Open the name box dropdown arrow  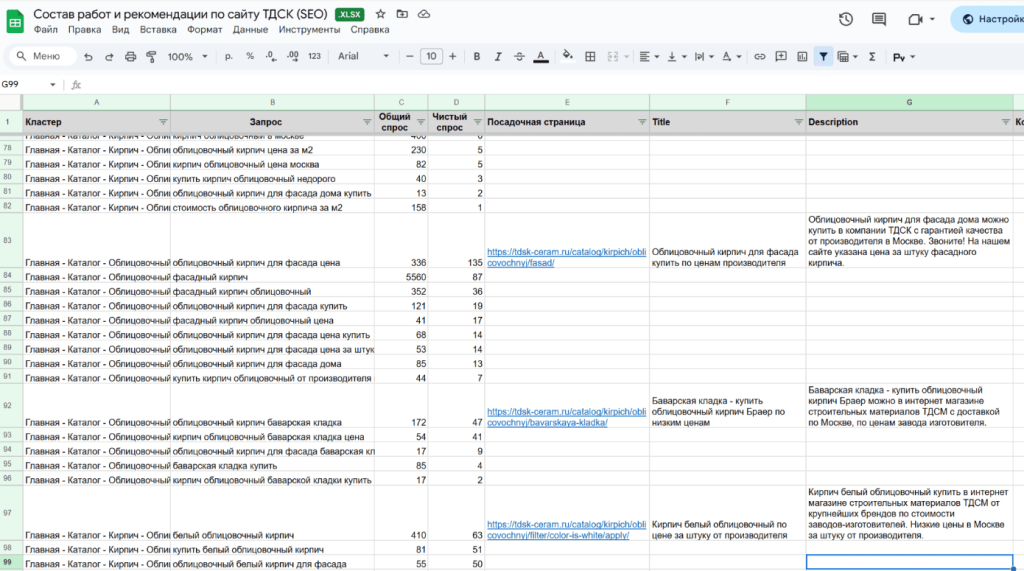(52, 84)
